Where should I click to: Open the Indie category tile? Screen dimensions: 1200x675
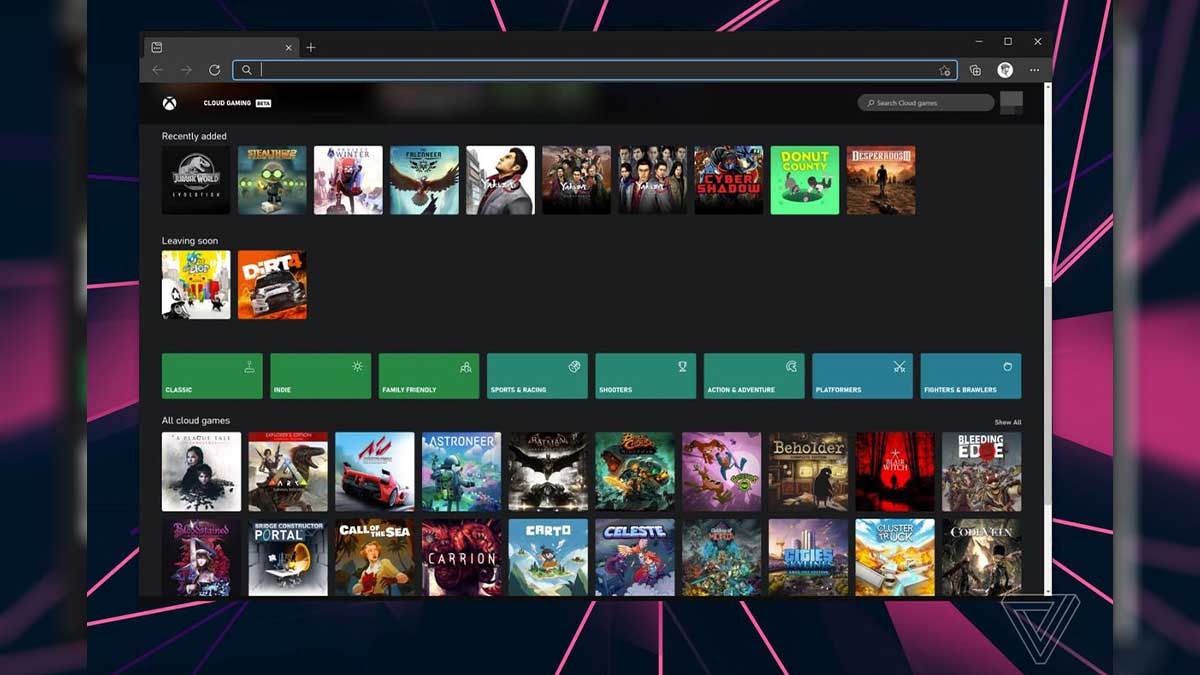point(320,376)
